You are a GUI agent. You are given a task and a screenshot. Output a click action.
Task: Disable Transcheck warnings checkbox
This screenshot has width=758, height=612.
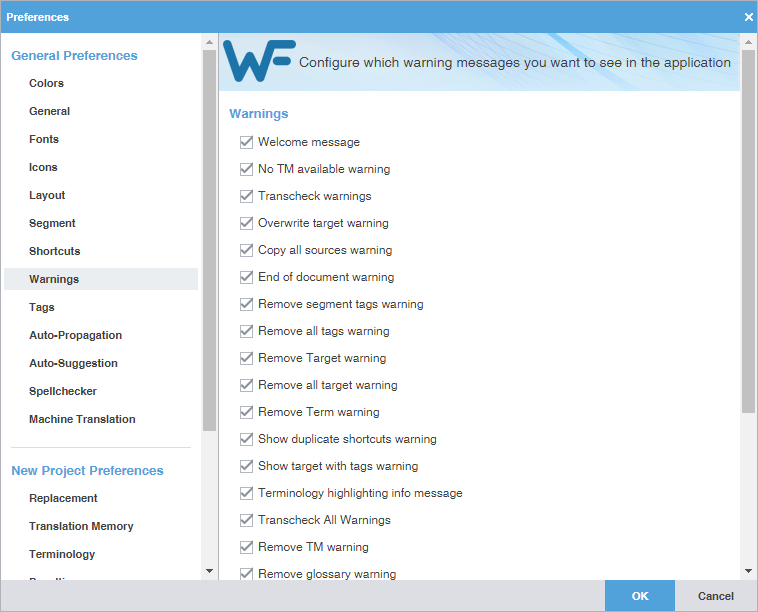(247, 196)
